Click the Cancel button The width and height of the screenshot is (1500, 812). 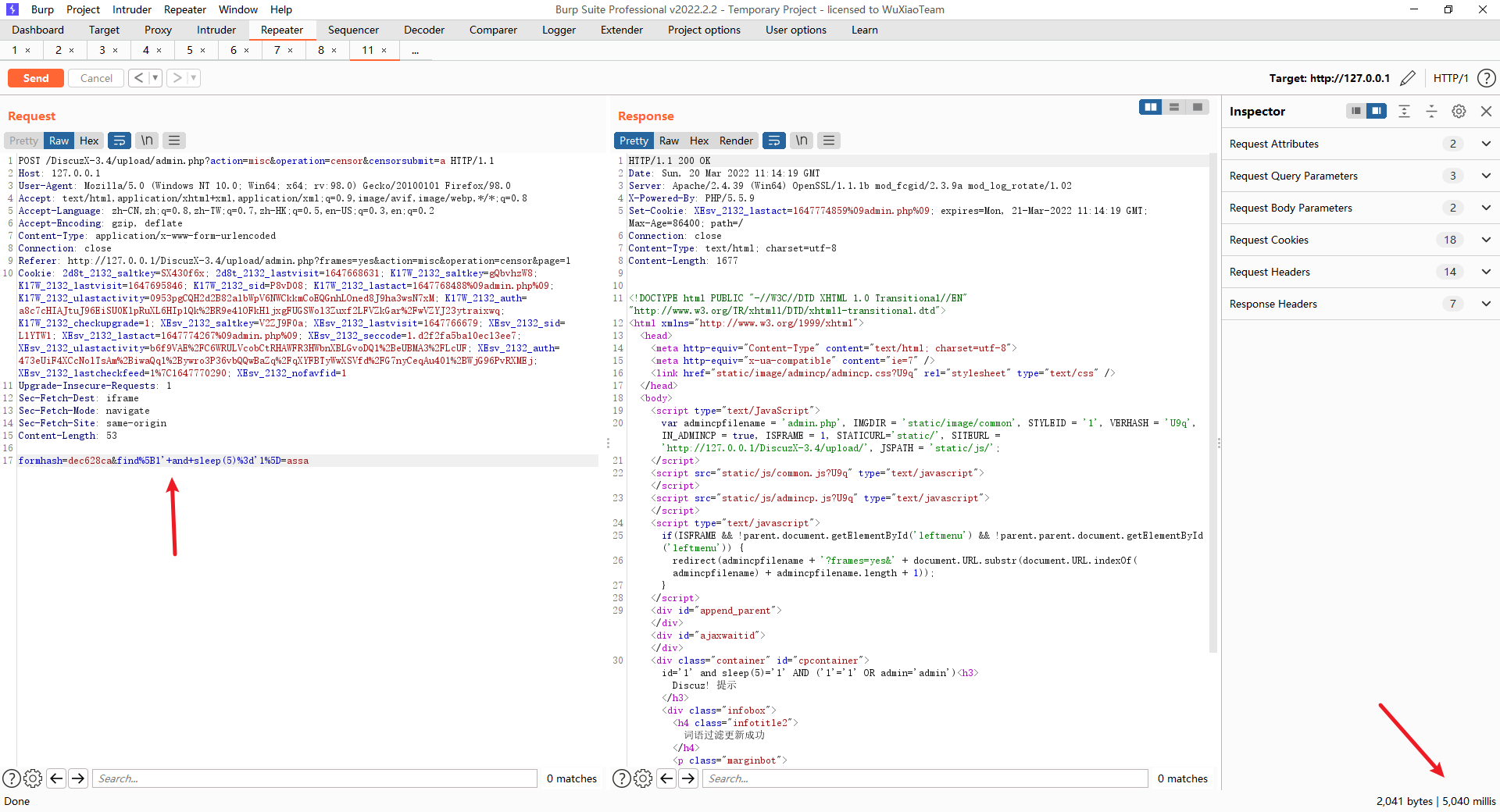point(96,78)
